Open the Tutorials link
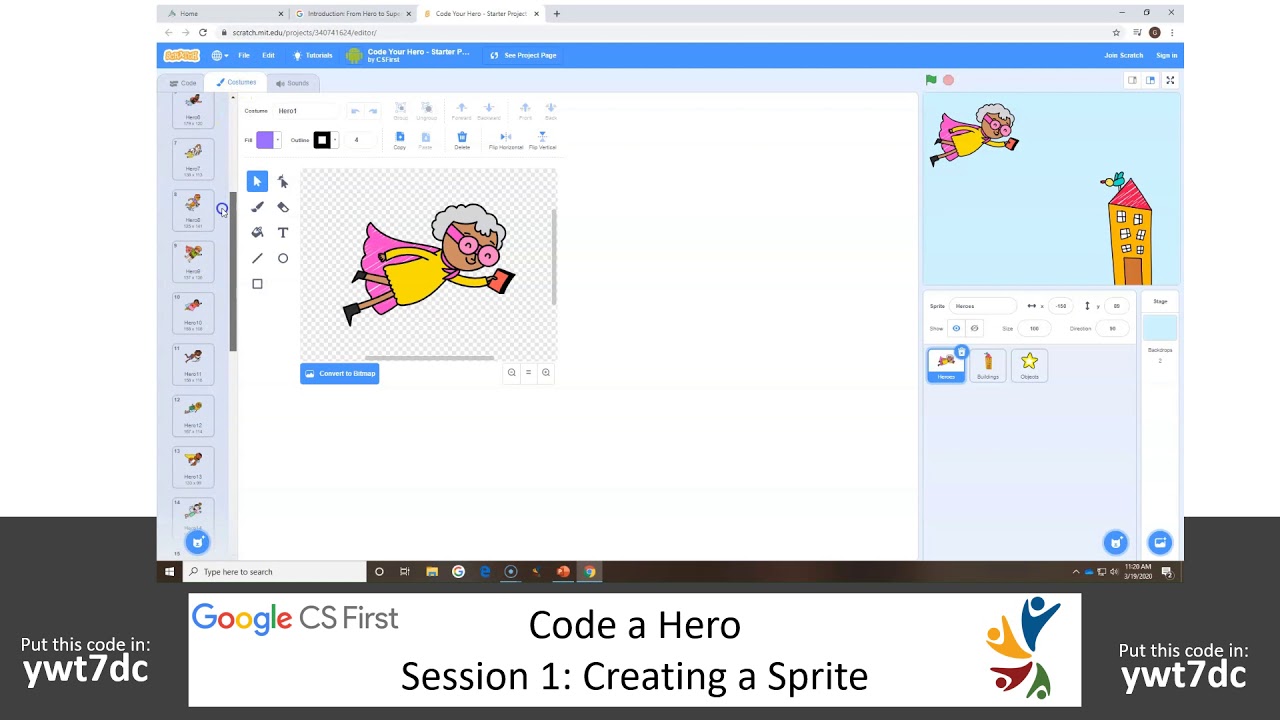 (x=313, y=55)
